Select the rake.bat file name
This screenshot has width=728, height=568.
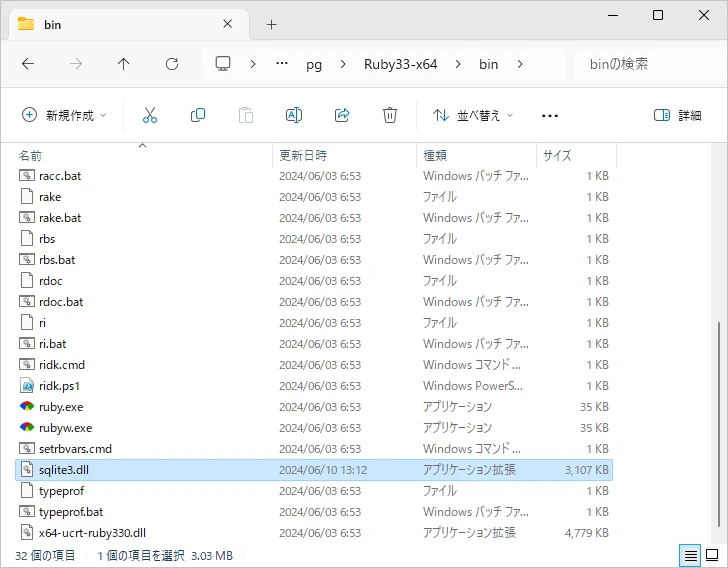point(60,217)
